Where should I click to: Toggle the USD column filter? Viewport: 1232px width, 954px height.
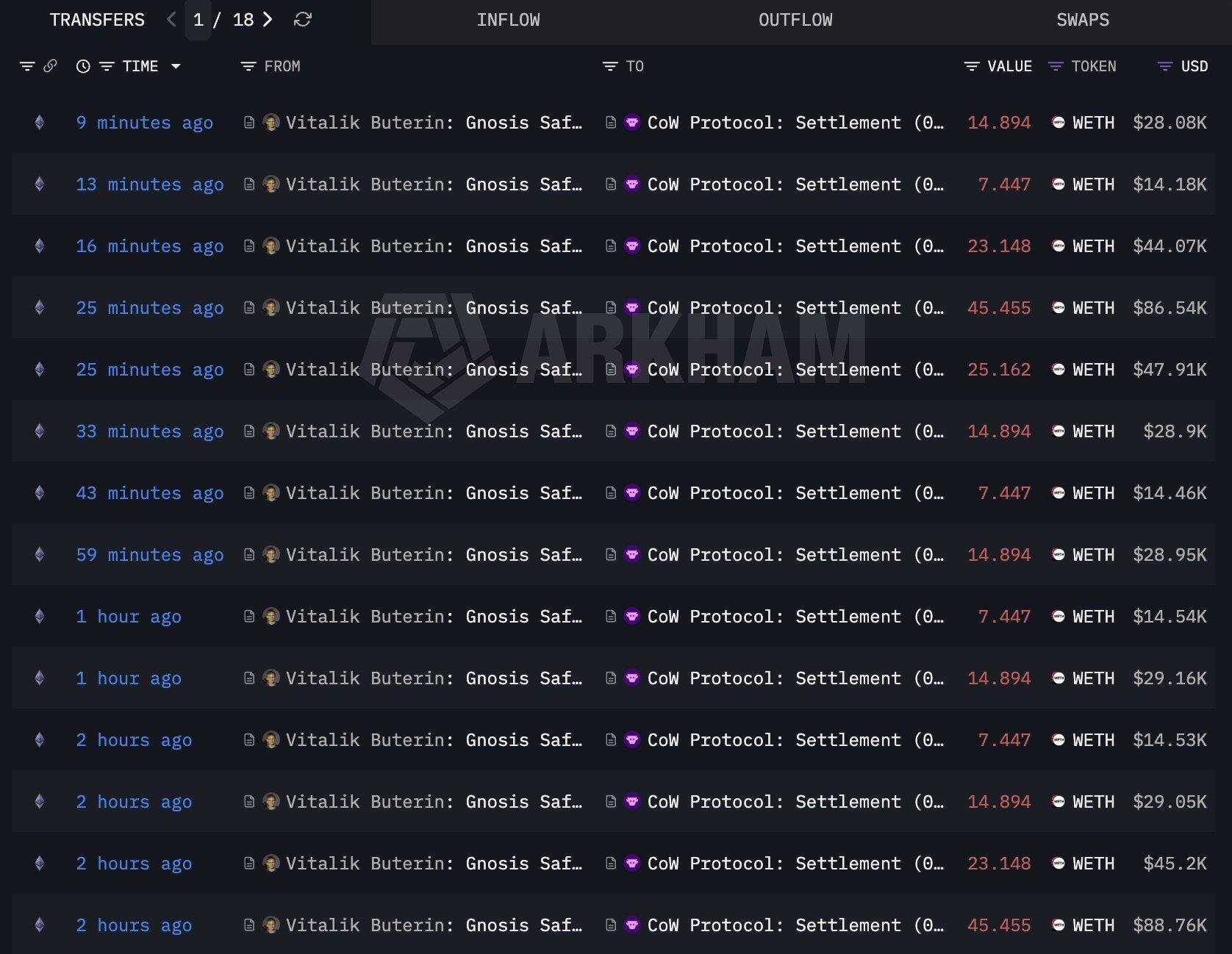coord(1164,66)
